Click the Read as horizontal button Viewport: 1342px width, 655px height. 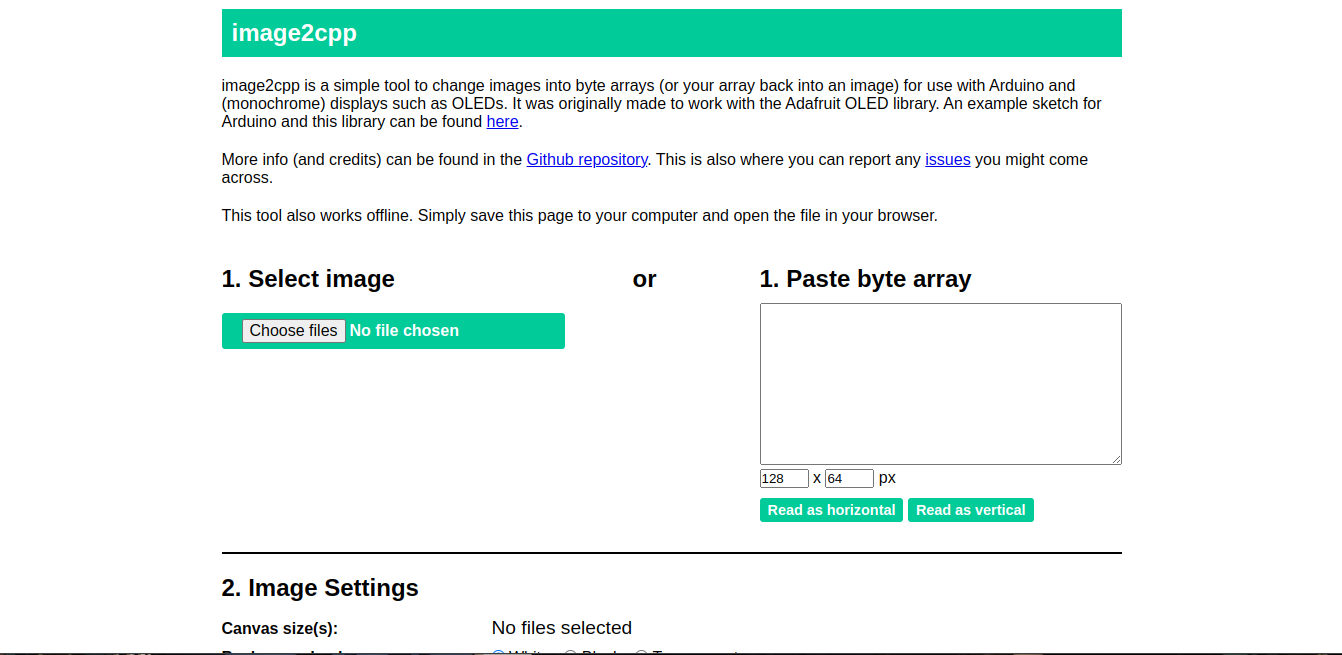pos(831,509)
